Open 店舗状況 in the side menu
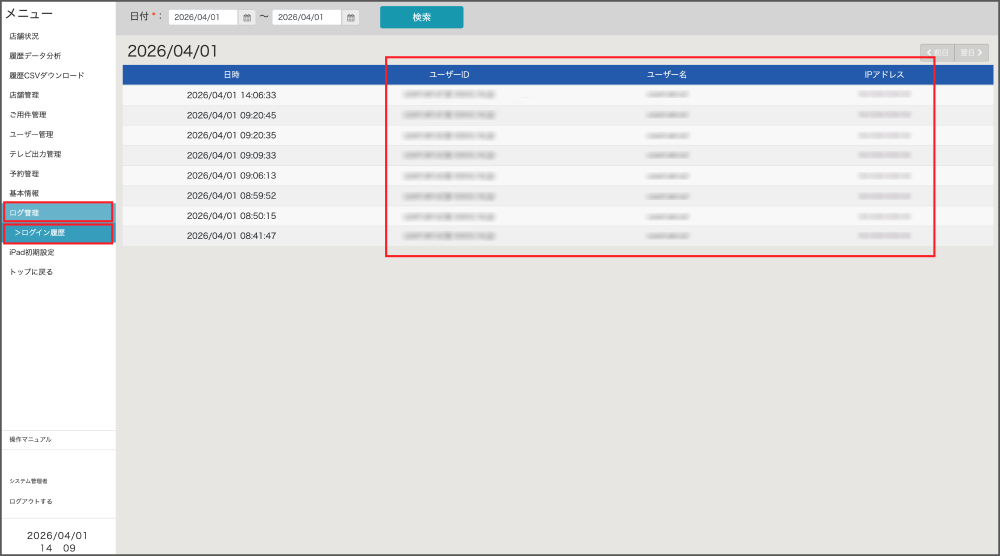Viewport: 1000px width, 556px height. pos(24,36)
